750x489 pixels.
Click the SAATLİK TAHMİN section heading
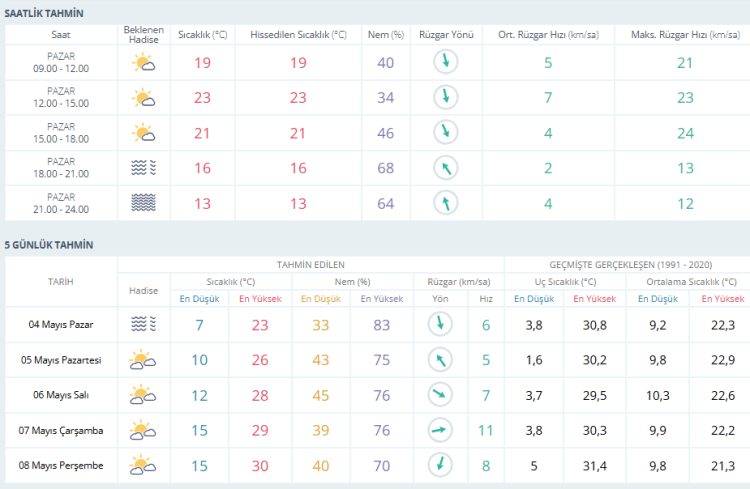[44, 13]
